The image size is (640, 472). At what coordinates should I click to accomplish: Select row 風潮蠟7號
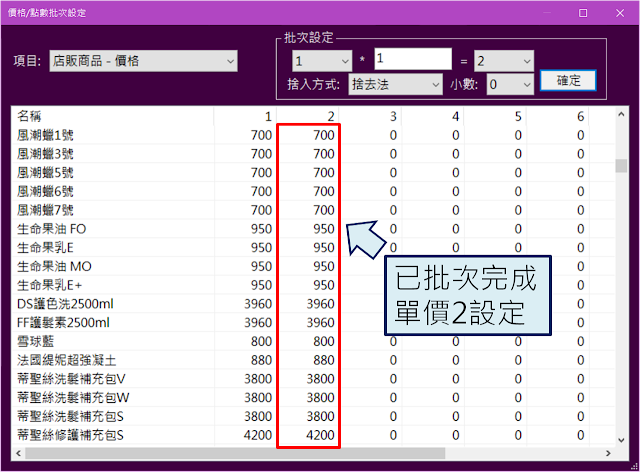[x=313, y=210]
